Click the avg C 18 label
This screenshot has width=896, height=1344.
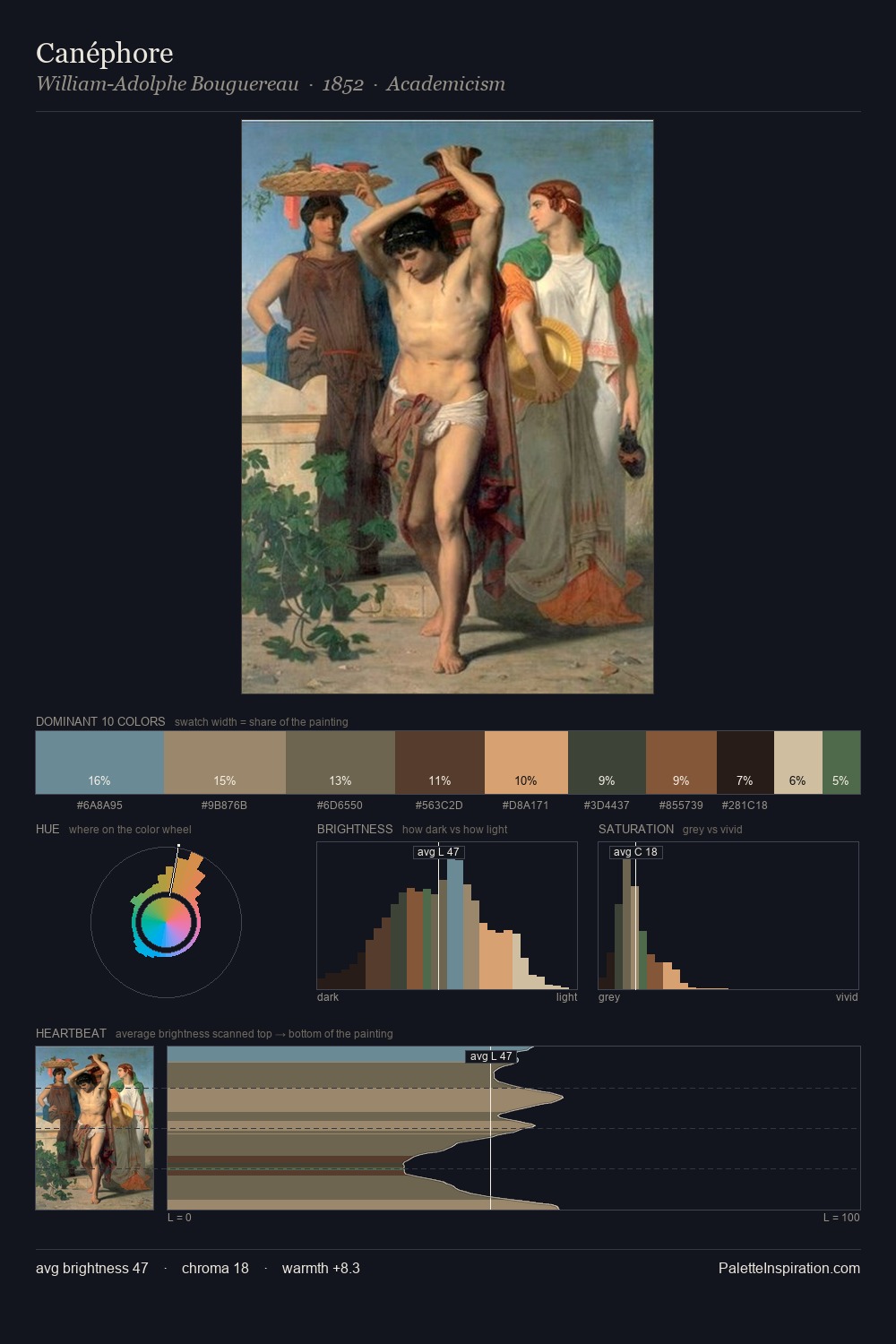tap(635, 852)
